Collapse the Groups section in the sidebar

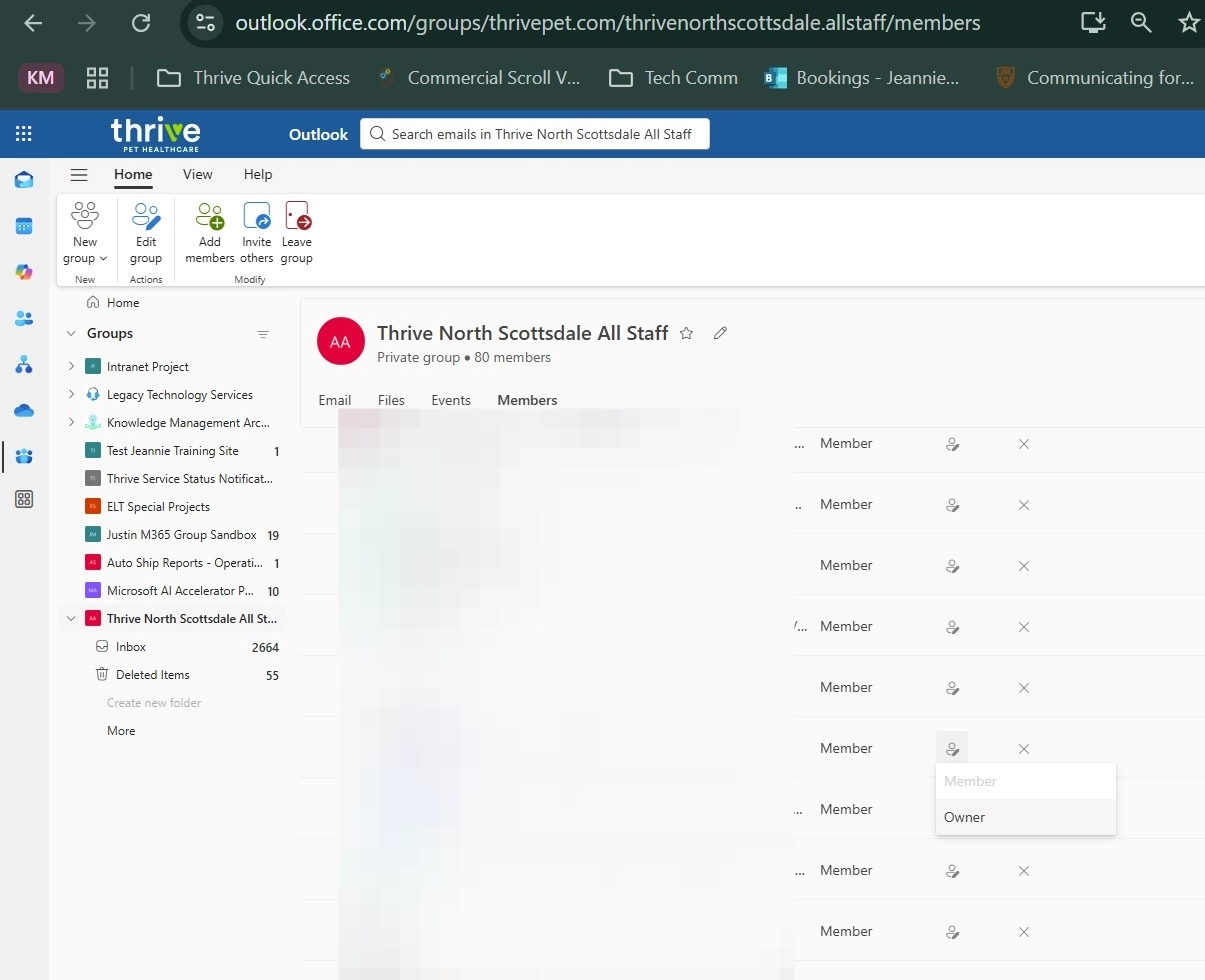(x=71, y=334)
